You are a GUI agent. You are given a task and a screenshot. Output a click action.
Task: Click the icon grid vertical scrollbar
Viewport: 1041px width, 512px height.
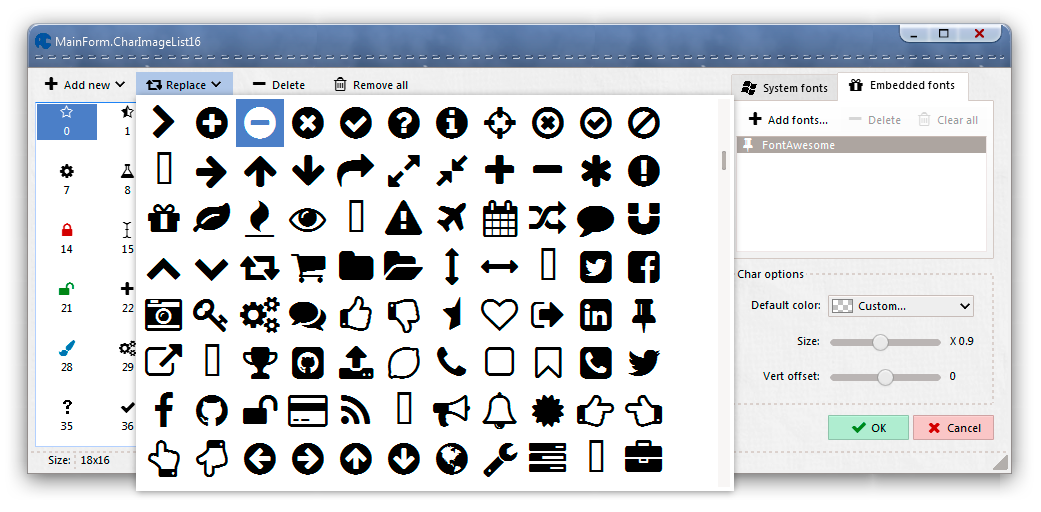(x=724, y=160)
